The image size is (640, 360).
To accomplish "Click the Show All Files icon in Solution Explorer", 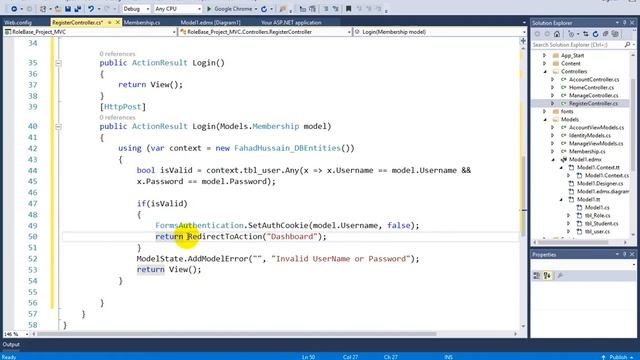I will (615, 34).
